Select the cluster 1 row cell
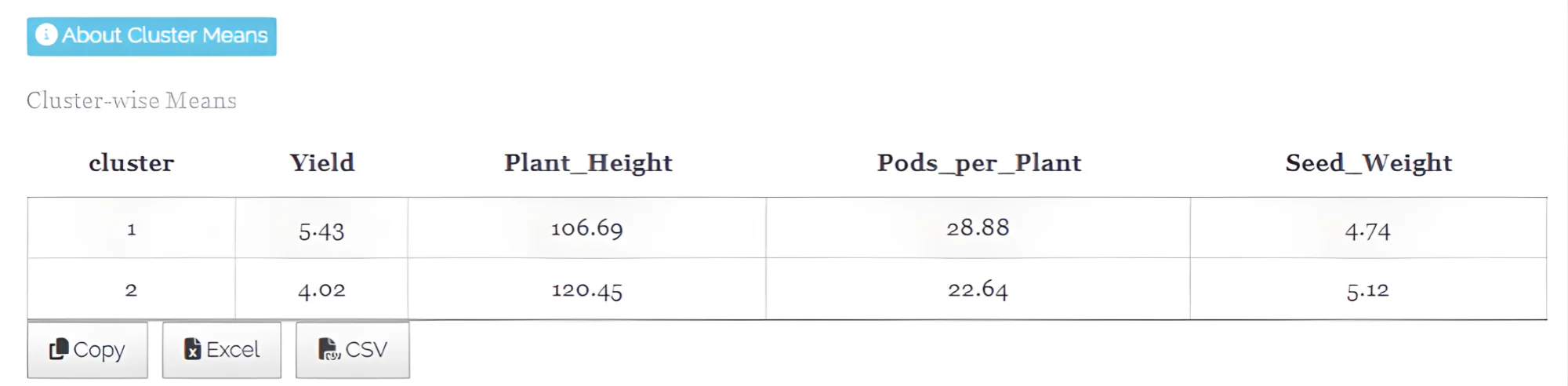The height and width of the screenshot is (386, 1568). click(x=132, y=229)
